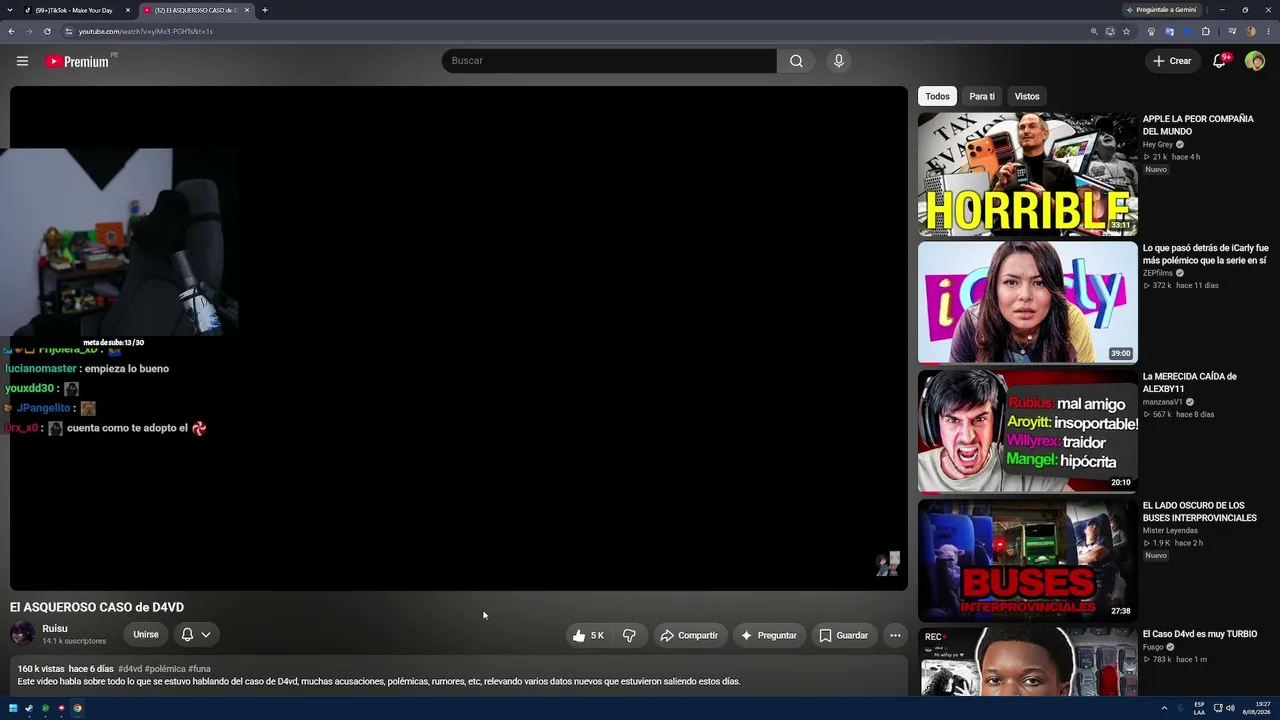This screenshot has height=720, width=1280.
Task: Open Steam from the taskbar
Action: click(x=29, y=708)
